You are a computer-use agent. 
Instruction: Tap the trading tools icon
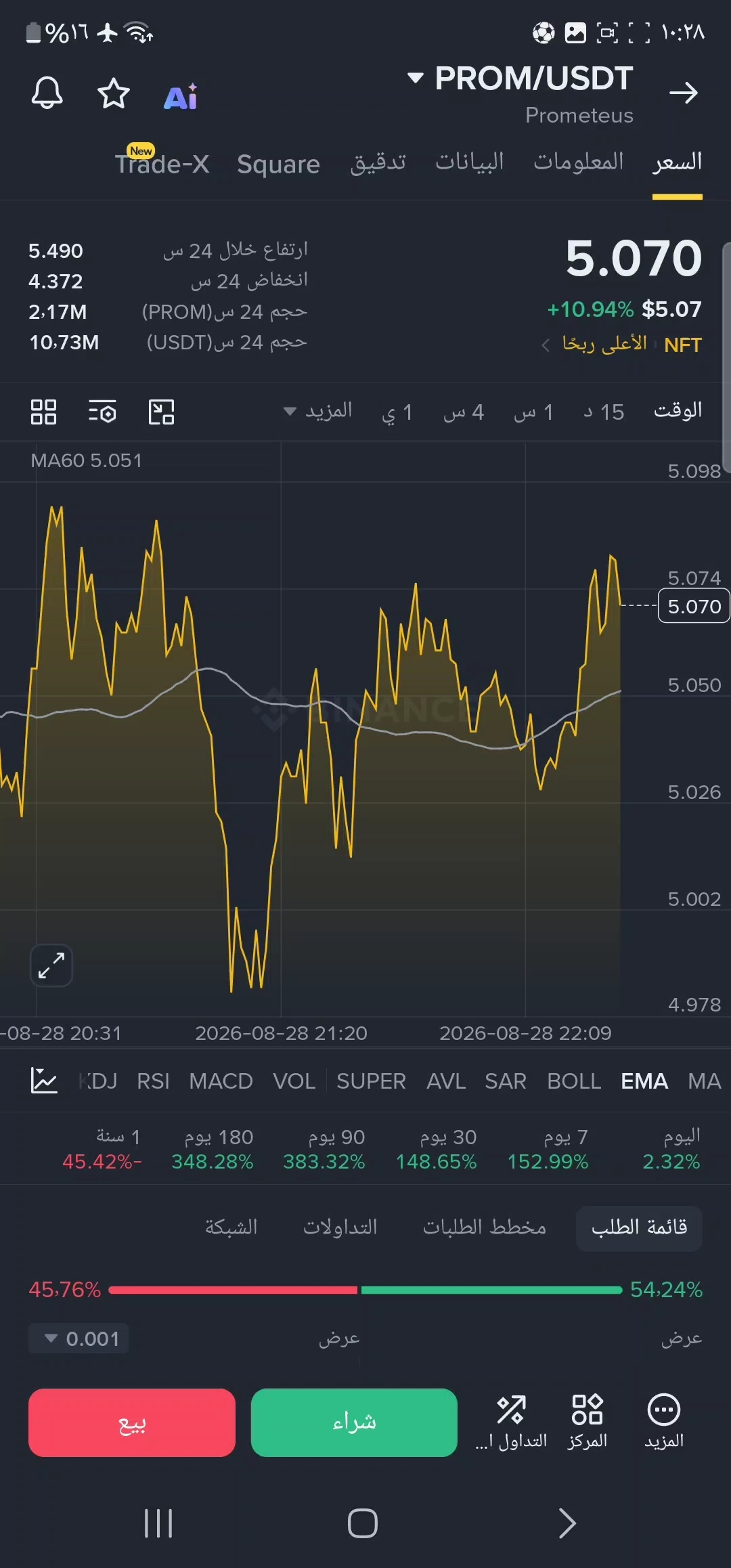click(511, 1422)
